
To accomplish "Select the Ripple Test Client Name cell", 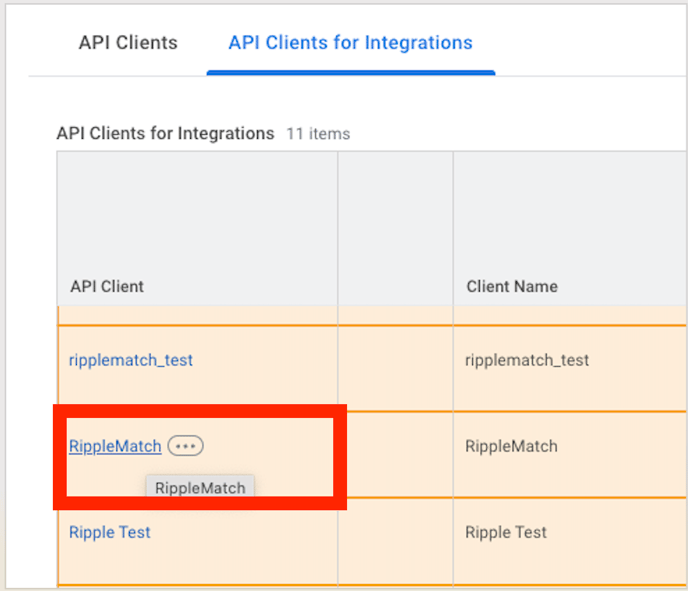I will tap(506, 532).
